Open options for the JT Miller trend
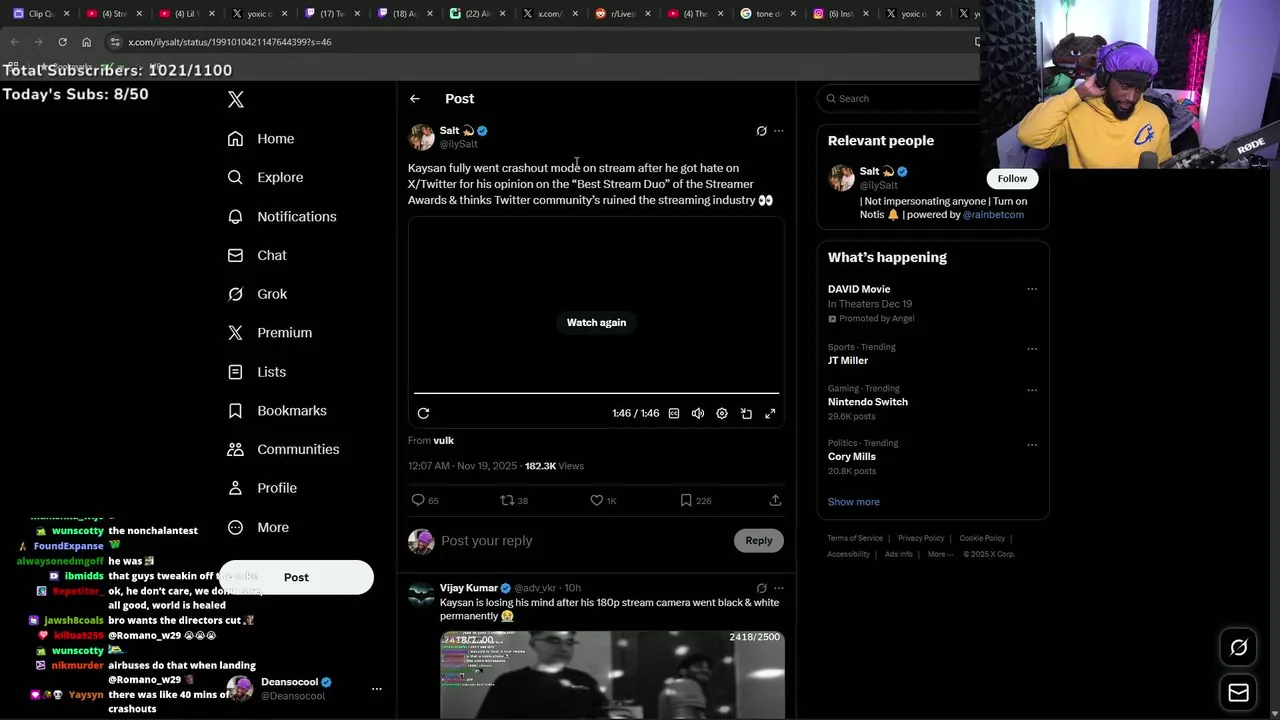Image resolution: width=1280 pixels, height=720 pixels. click(x=1032, y=348)
